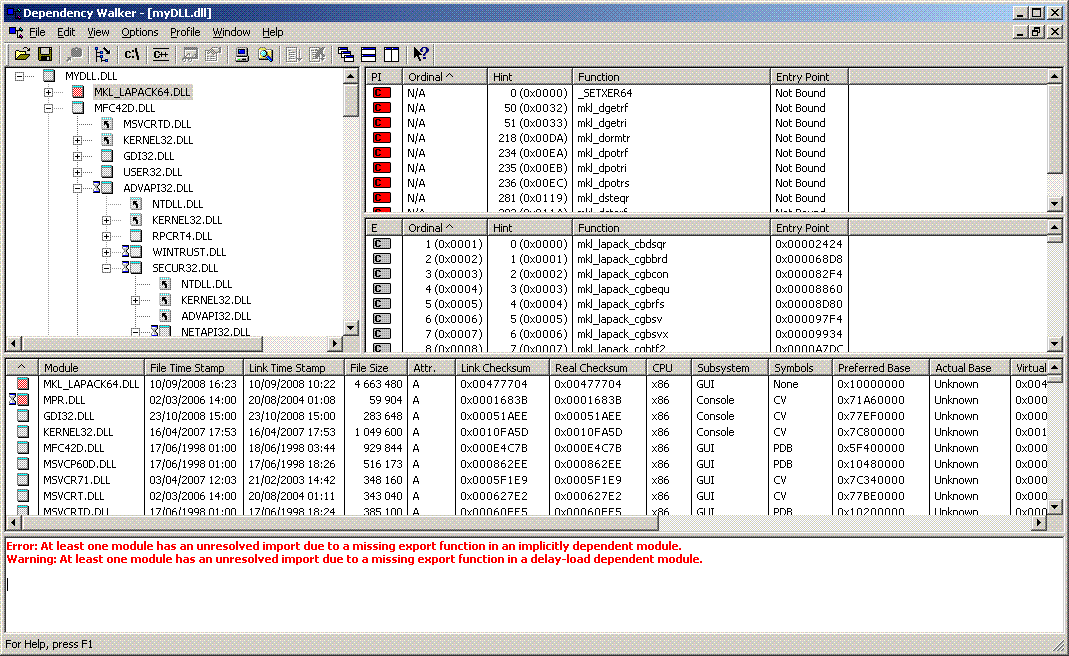Screen dimensions: 1069x656
Task: Click the WINTRUST.DLL hourglass module icon
Action: [x=132, y=252]
